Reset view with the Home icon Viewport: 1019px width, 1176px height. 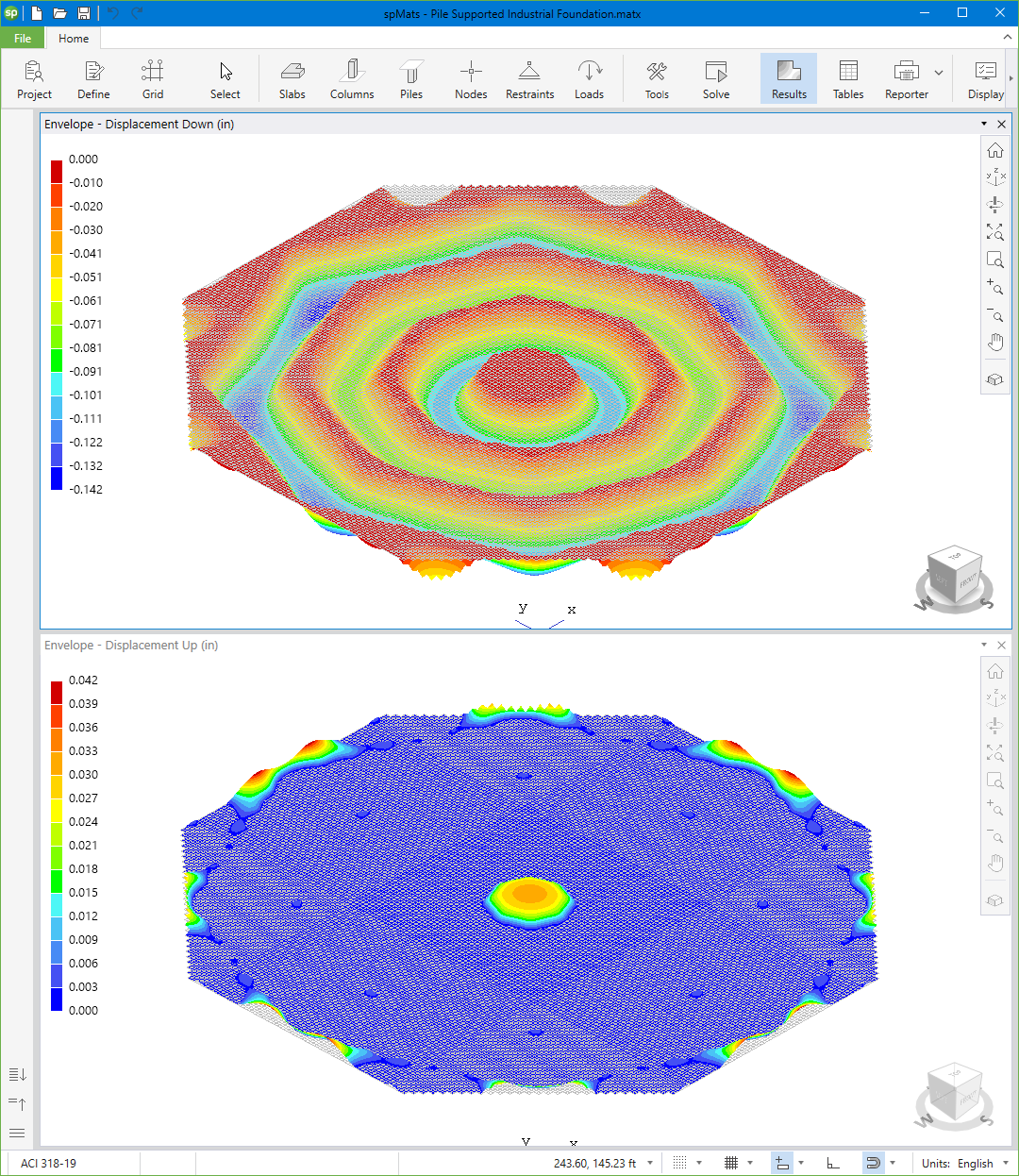pyautogui.click(x=995, y=149)
